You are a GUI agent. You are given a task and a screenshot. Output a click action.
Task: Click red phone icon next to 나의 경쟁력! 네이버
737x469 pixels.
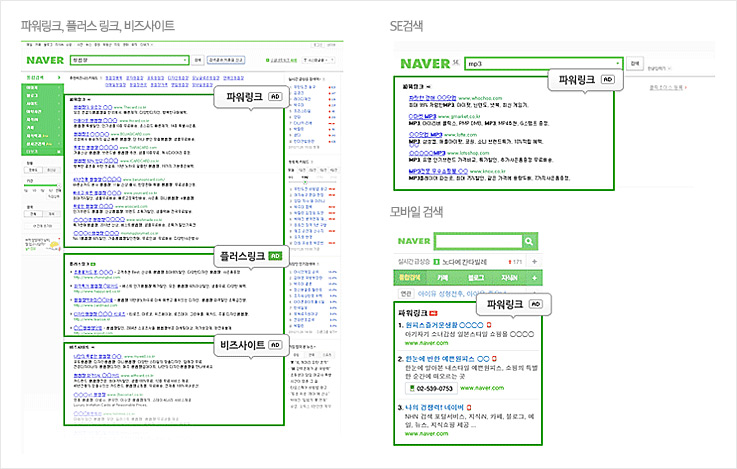point(469,407)
